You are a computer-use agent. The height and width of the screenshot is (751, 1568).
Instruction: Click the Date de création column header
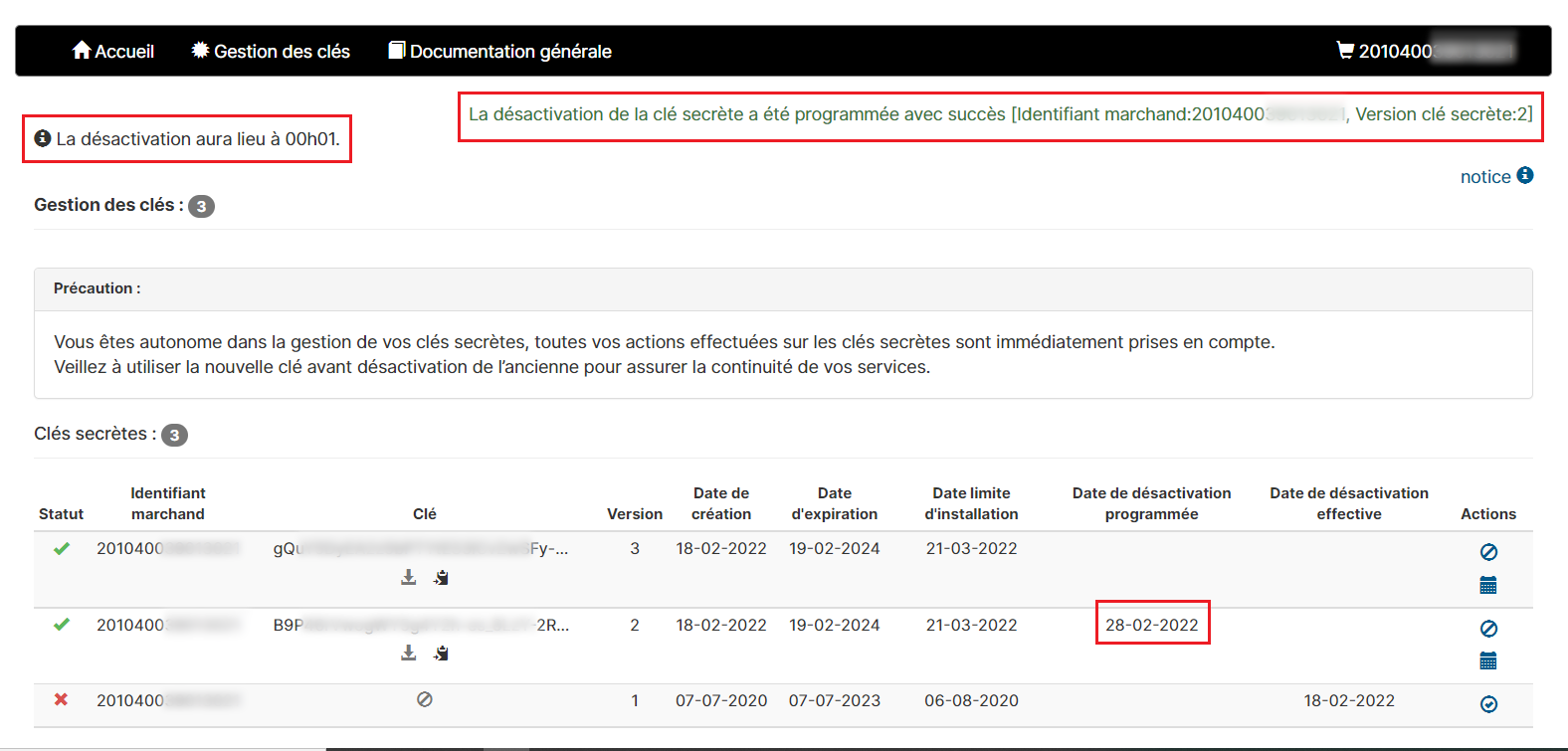(x=721, y=503)
